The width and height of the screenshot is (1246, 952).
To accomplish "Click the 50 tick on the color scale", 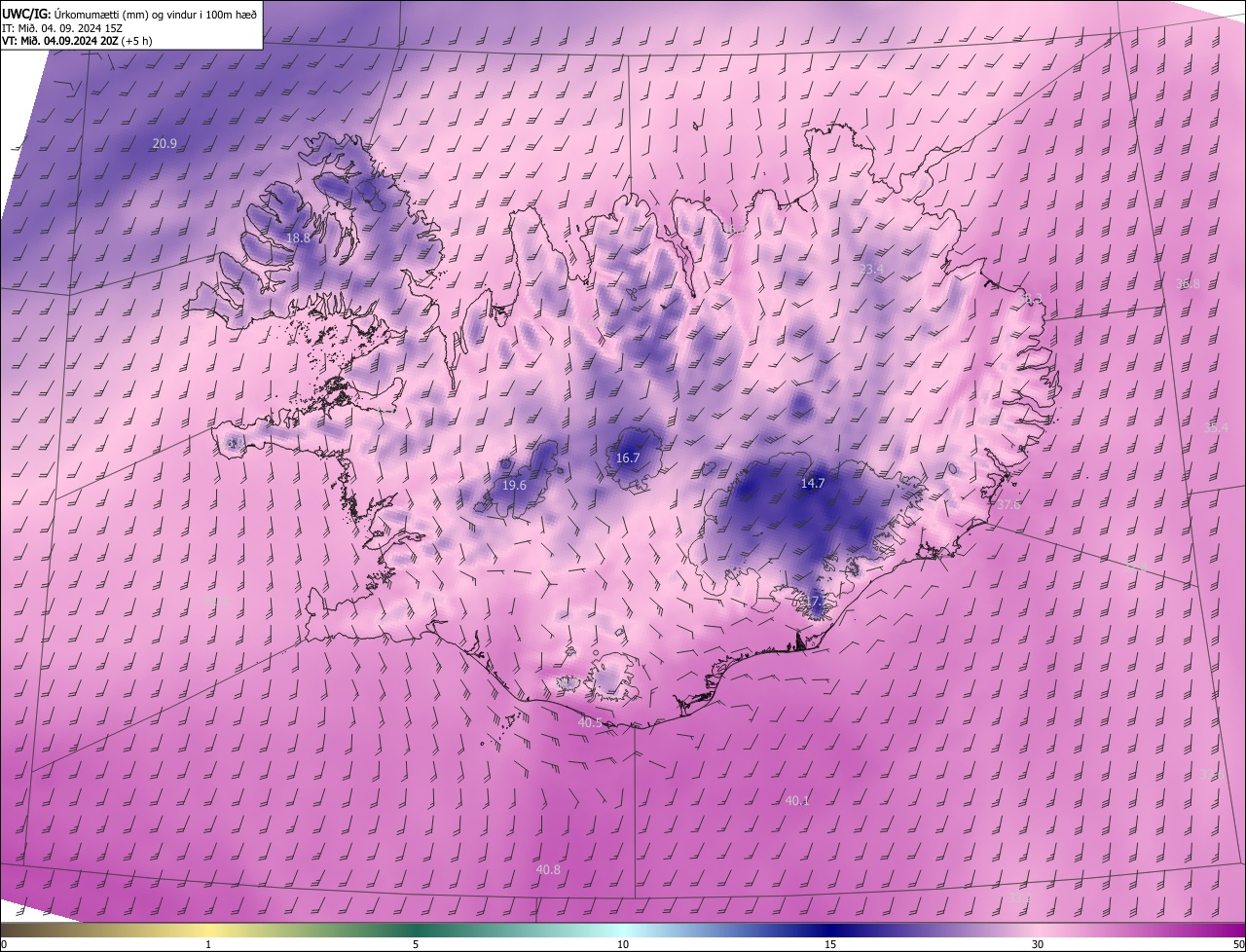I will [x=1238, y=944].
